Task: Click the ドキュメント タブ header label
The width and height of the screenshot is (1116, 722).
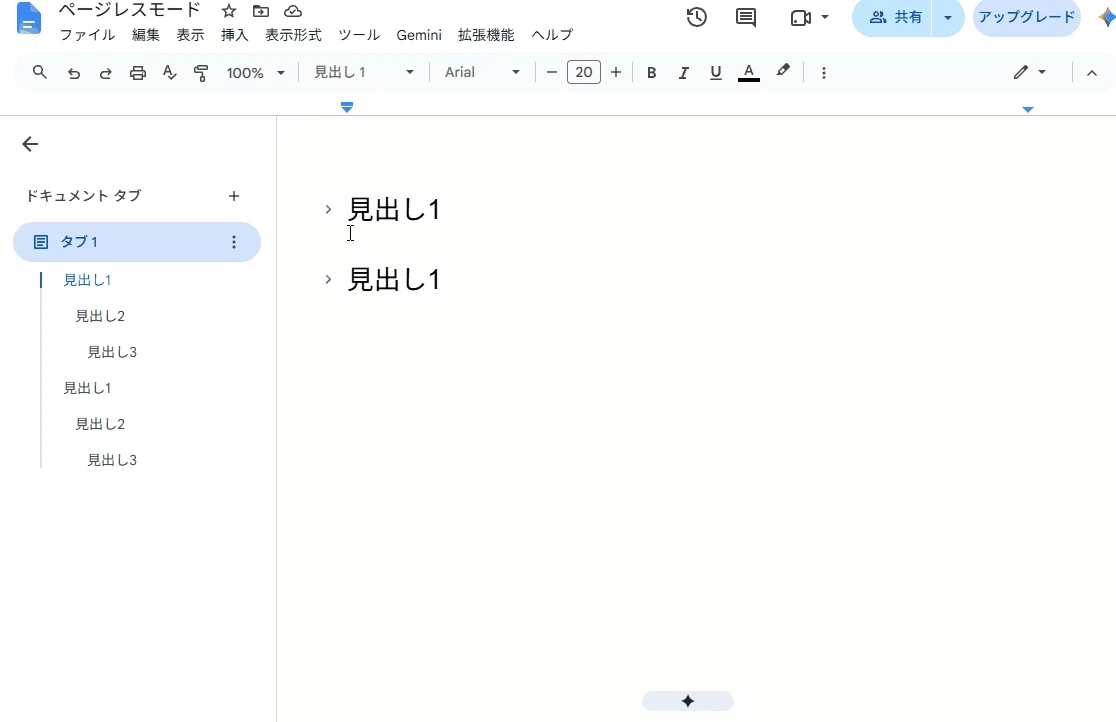Action: click(83, 196)
